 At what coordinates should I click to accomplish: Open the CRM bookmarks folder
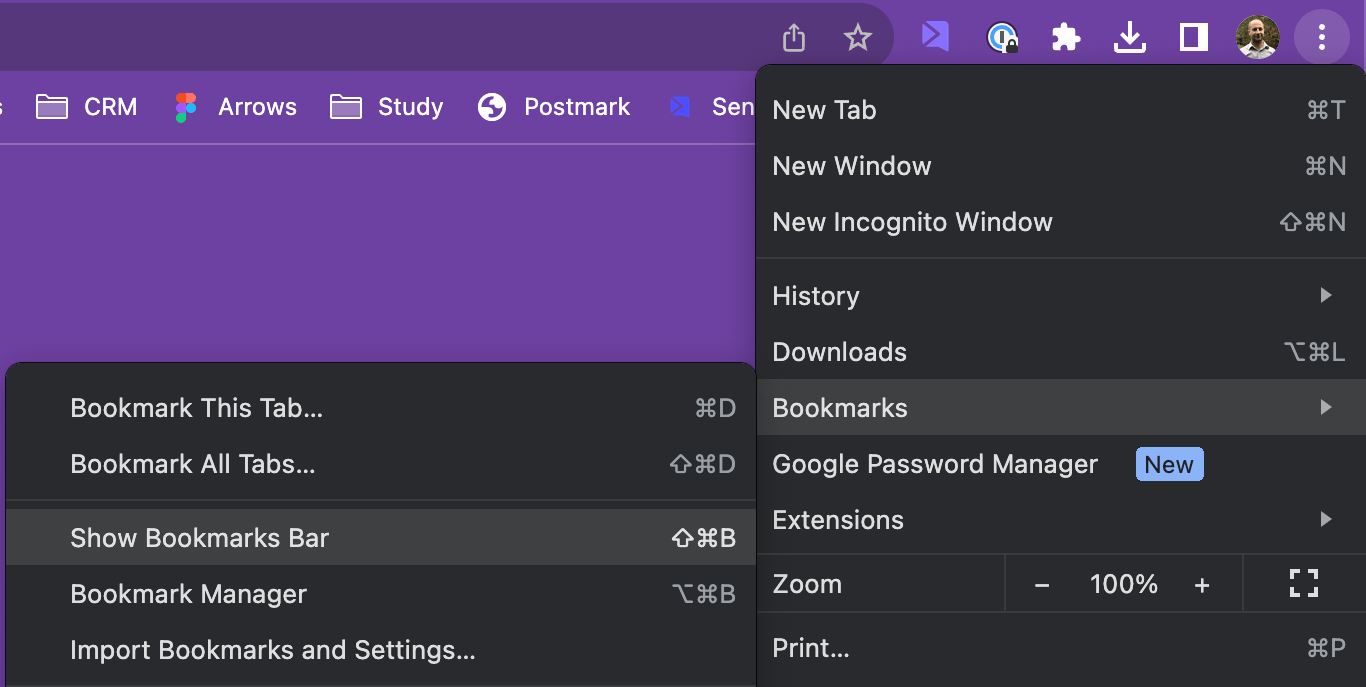click(x=86, y=107)
